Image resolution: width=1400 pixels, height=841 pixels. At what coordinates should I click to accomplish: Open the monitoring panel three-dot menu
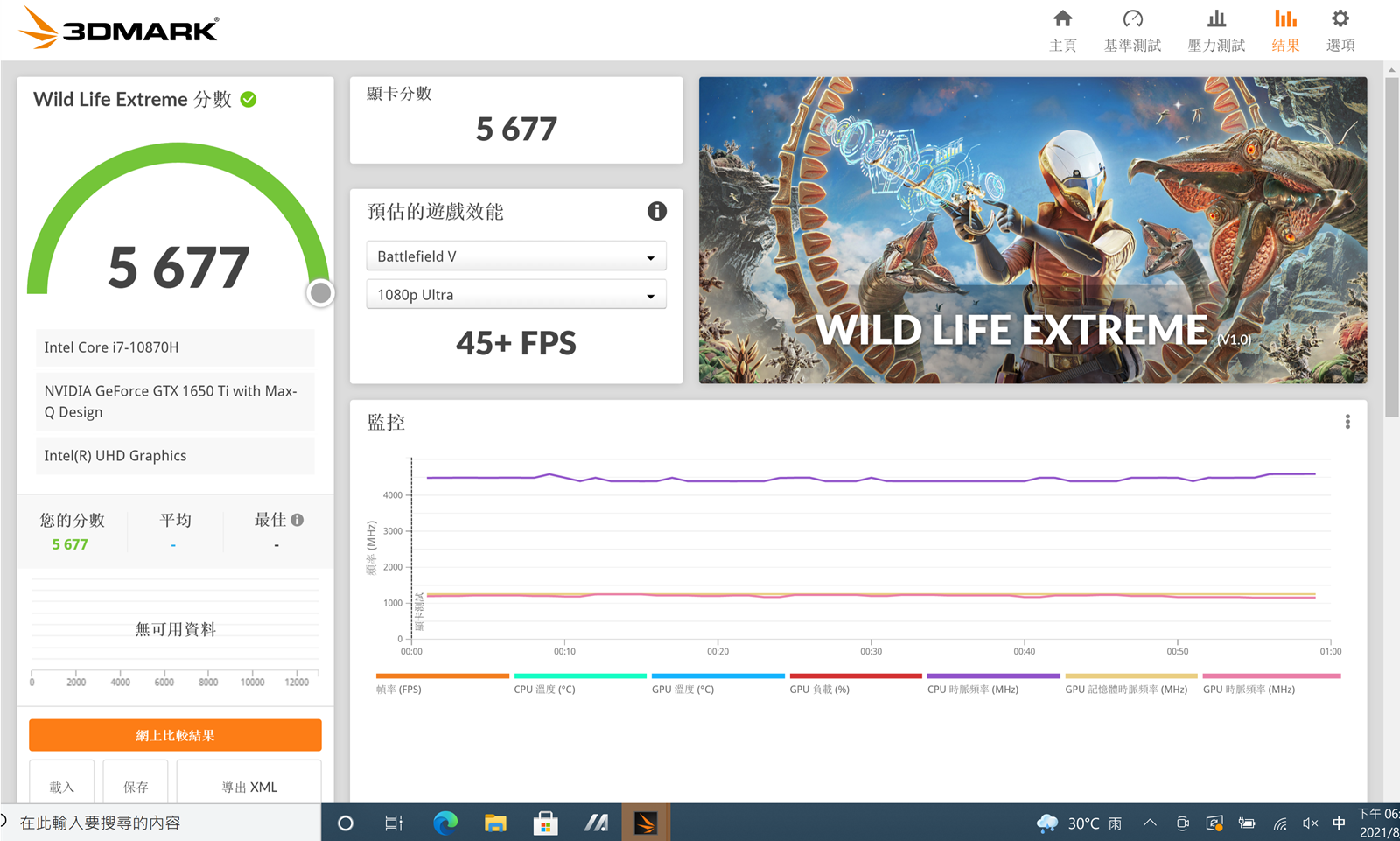coord(1347,422)
